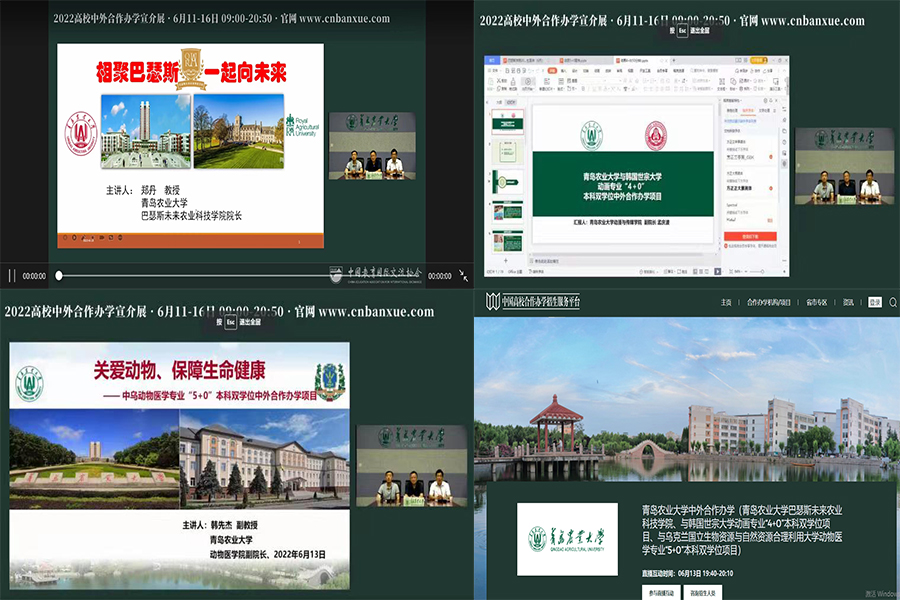900x600 pixels.
Task: Go to the 省市专区 navigation item
Action: [x=818, y=301]
